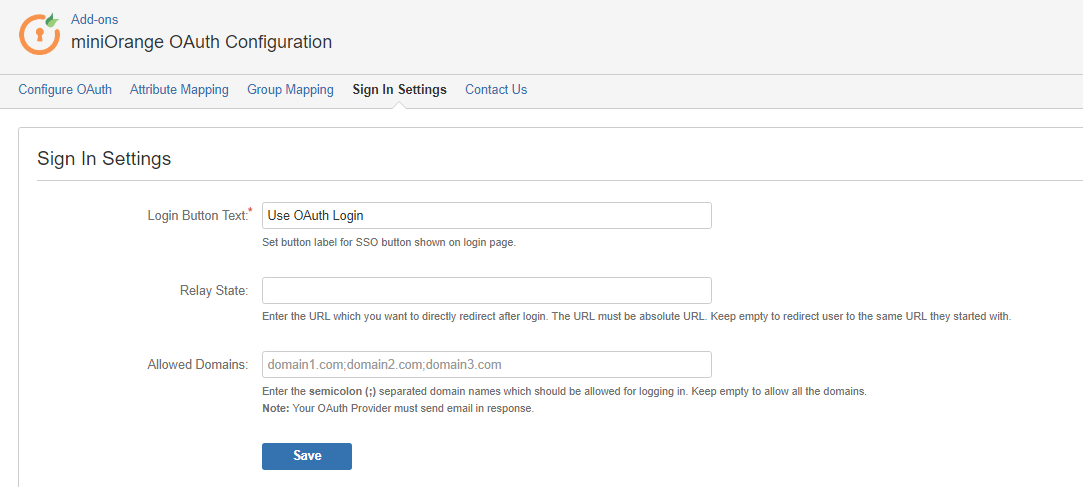Go to the Group Mapping tab

tap(291, 90)
